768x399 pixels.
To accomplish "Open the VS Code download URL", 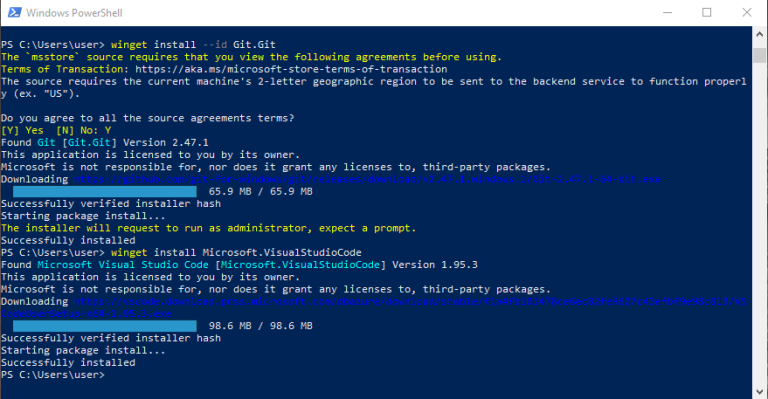I will click(373, 307).
